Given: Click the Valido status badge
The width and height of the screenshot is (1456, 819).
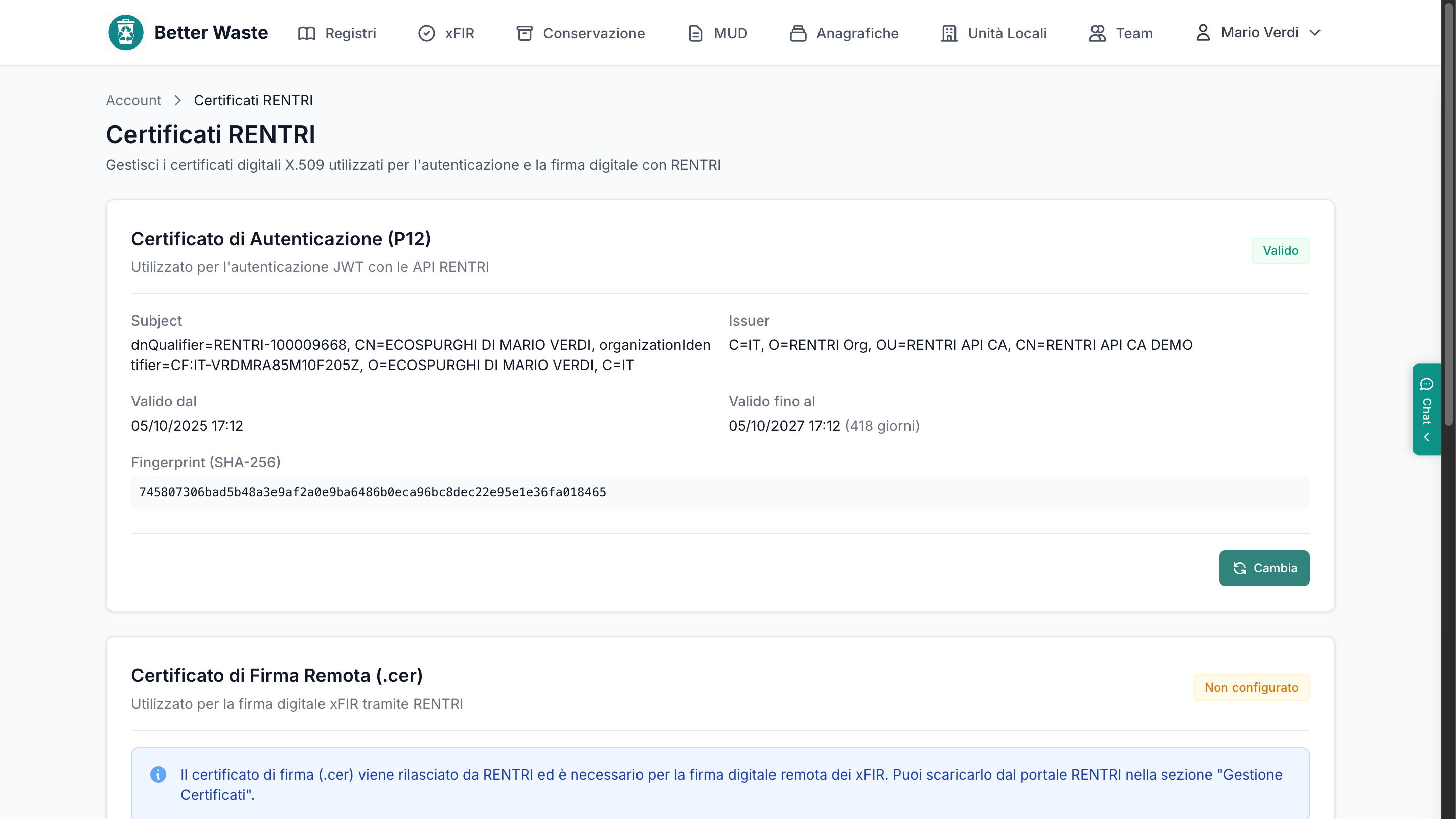Looking at the screenshot, I should 1280,250.
